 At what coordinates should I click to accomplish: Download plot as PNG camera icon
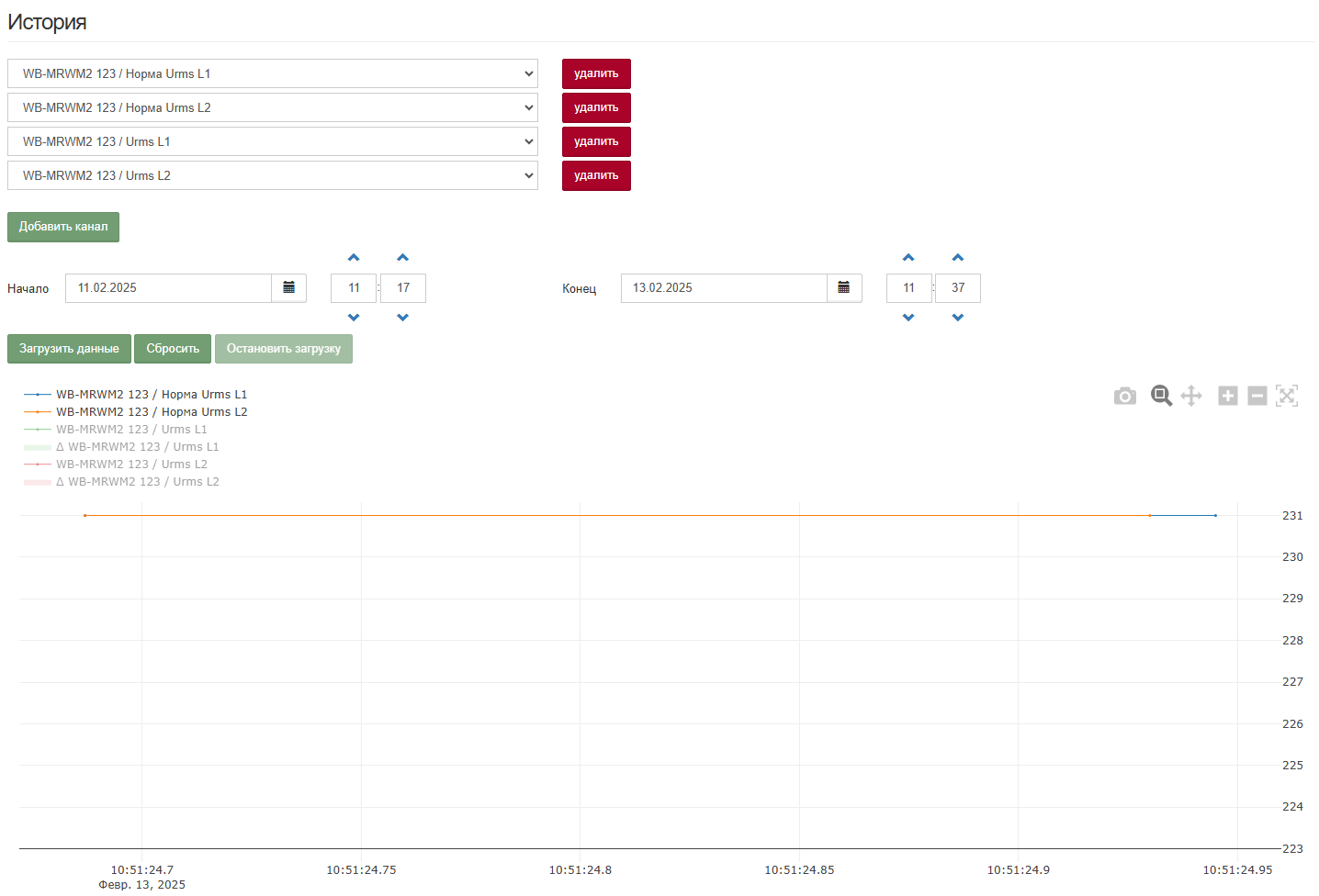pyautogui.click(x=1124, y=396)
